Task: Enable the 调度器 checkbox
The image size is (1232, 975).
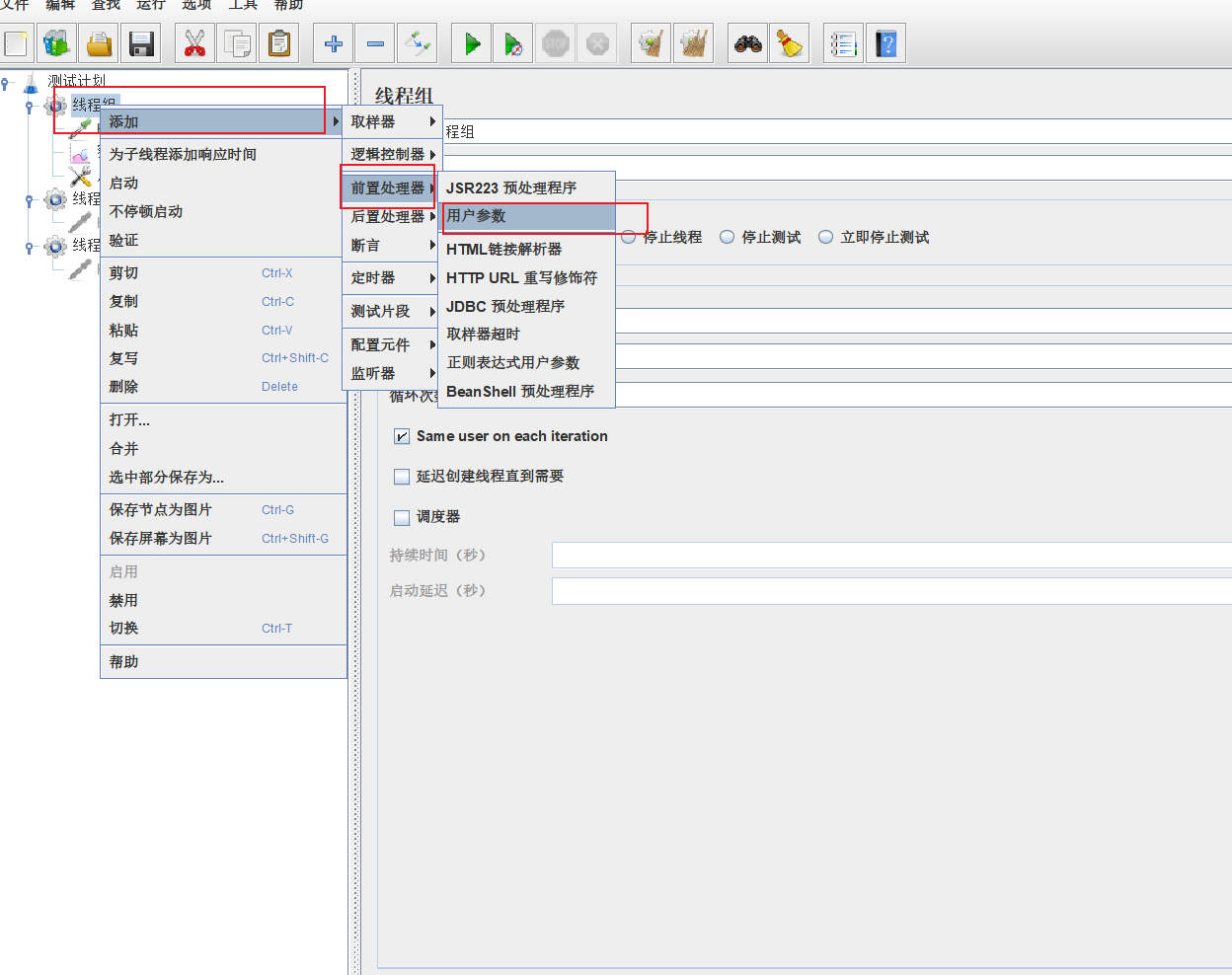Action: [402, 517]
